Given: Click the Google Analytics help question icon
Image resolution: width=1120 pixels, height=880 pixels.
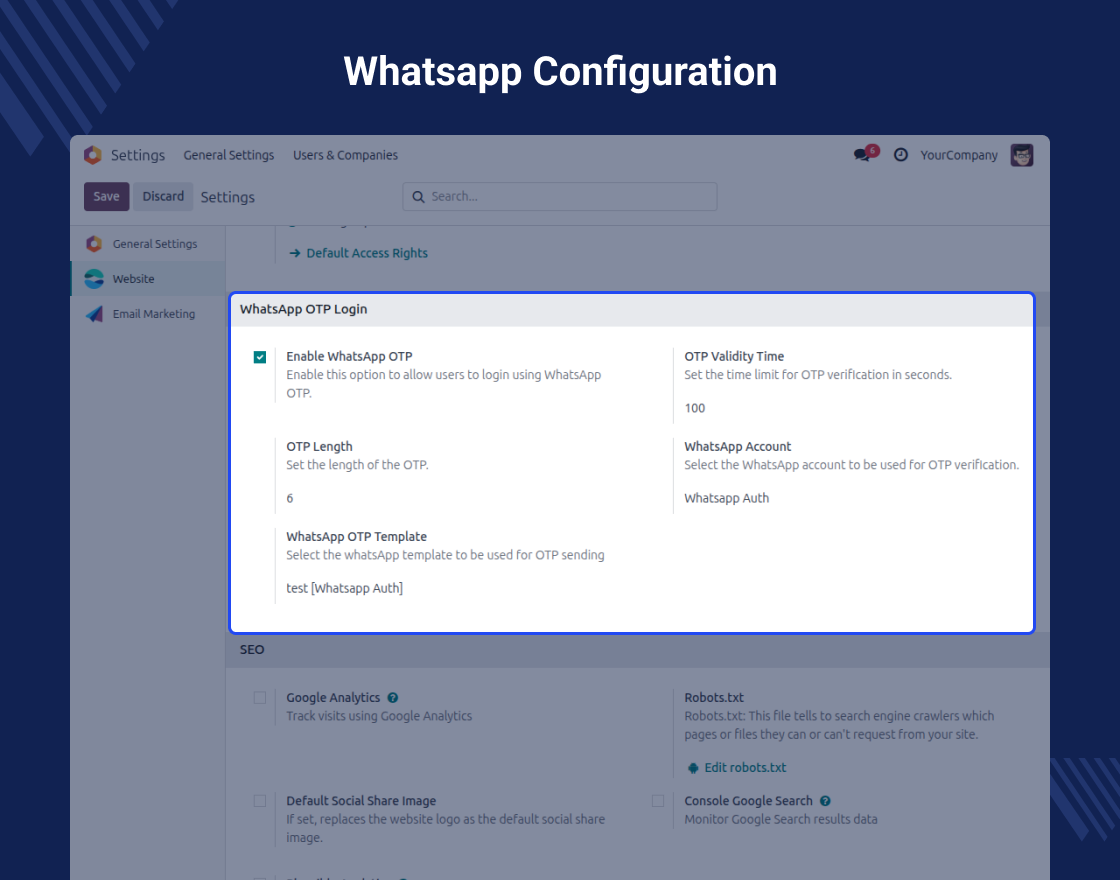Looking at the screenshot, I should 393,698.
